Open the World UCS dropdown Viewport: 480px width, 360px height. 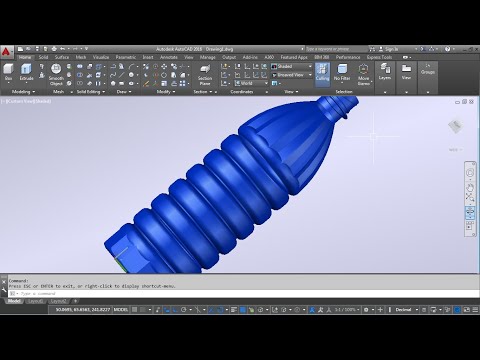coord(252,83)
